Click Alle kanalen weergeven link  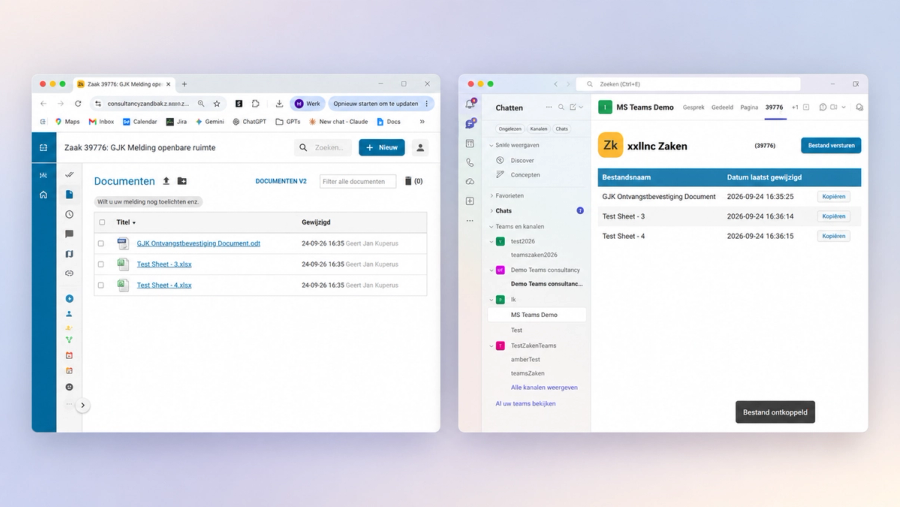click(x=544, y=388)
